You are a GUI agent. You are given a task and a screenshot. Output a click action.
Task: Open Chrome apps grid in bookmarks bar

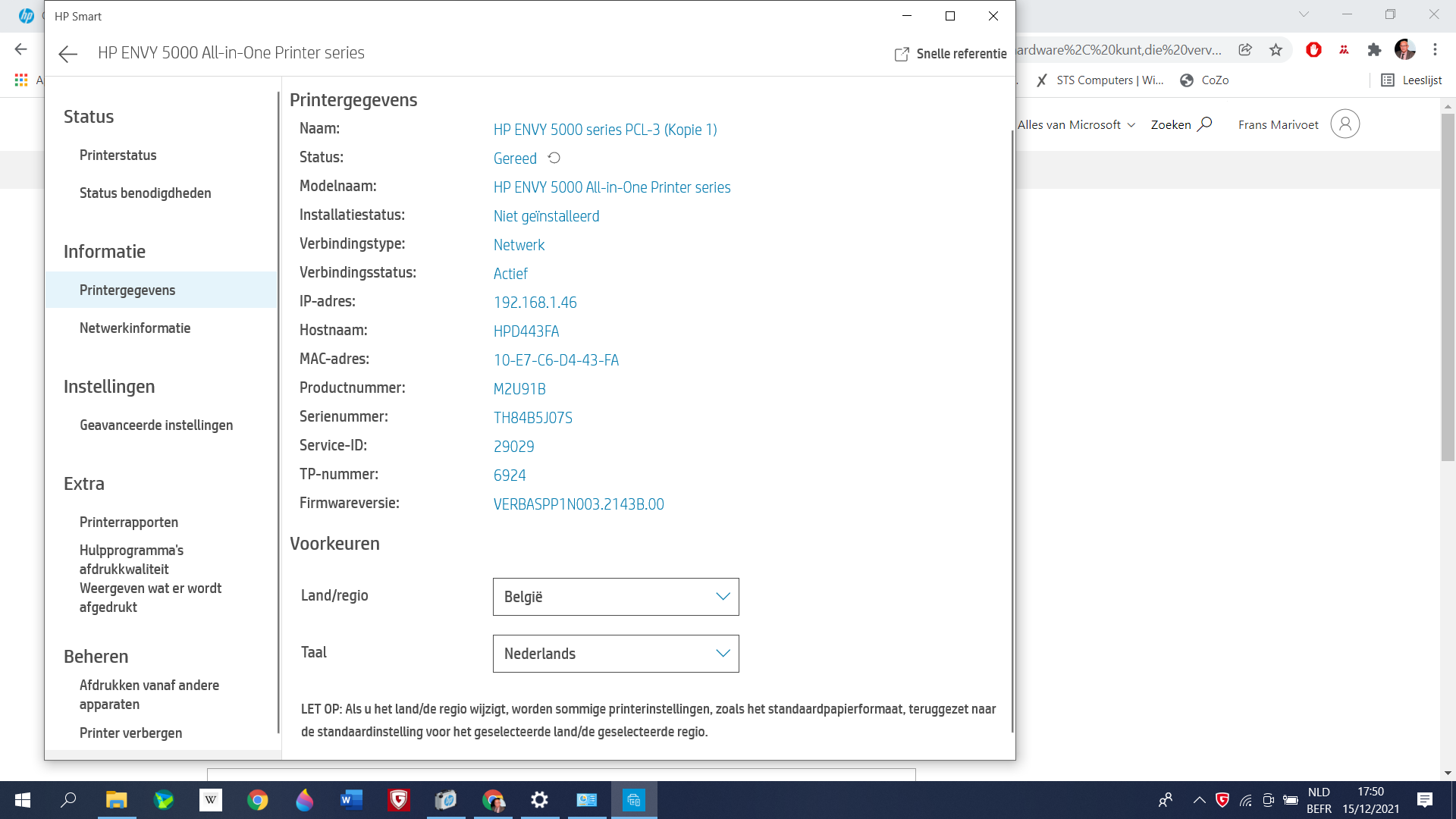pos(20,80)
